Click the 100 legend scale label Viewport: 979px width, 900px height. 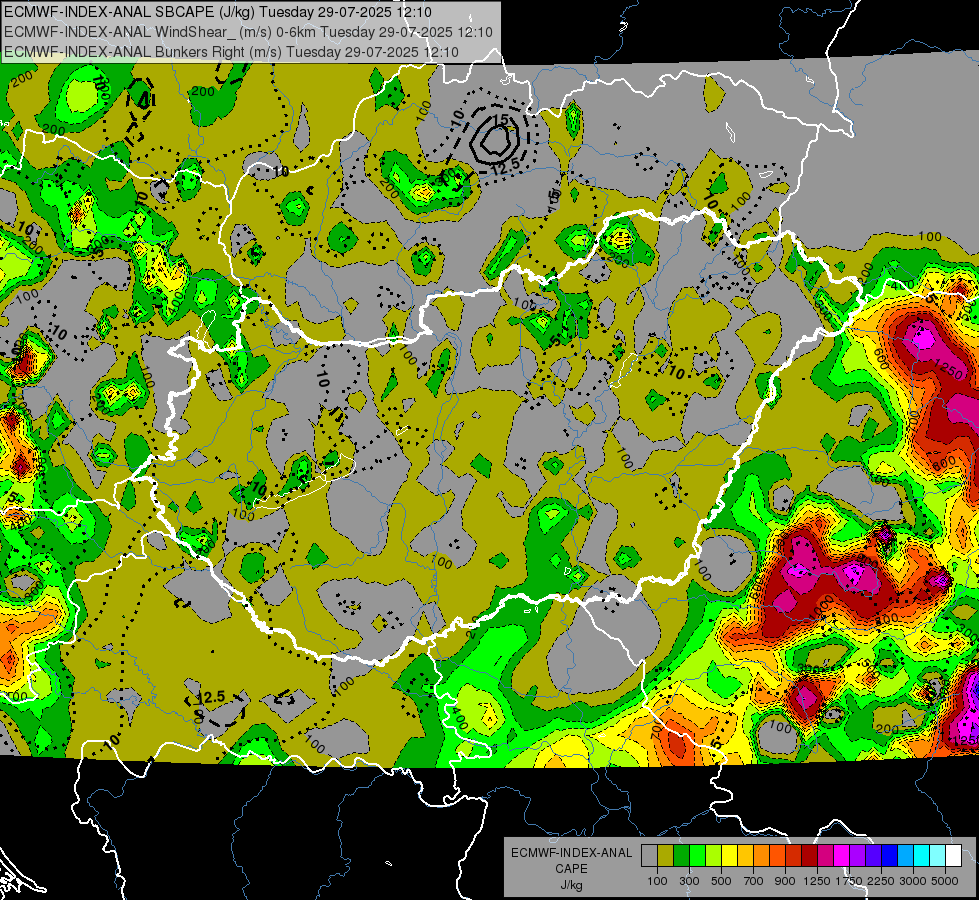pyautogui.click(x=657, y=881)
